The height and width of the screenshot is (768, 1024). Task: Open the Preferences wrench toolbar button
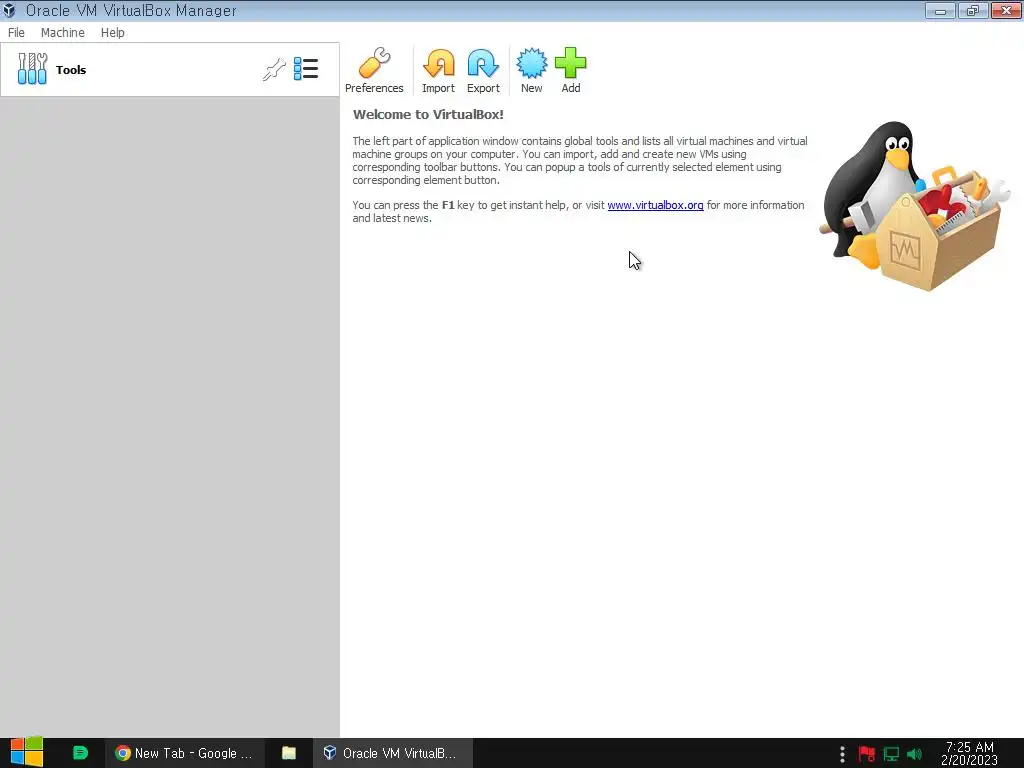point(374,71)
